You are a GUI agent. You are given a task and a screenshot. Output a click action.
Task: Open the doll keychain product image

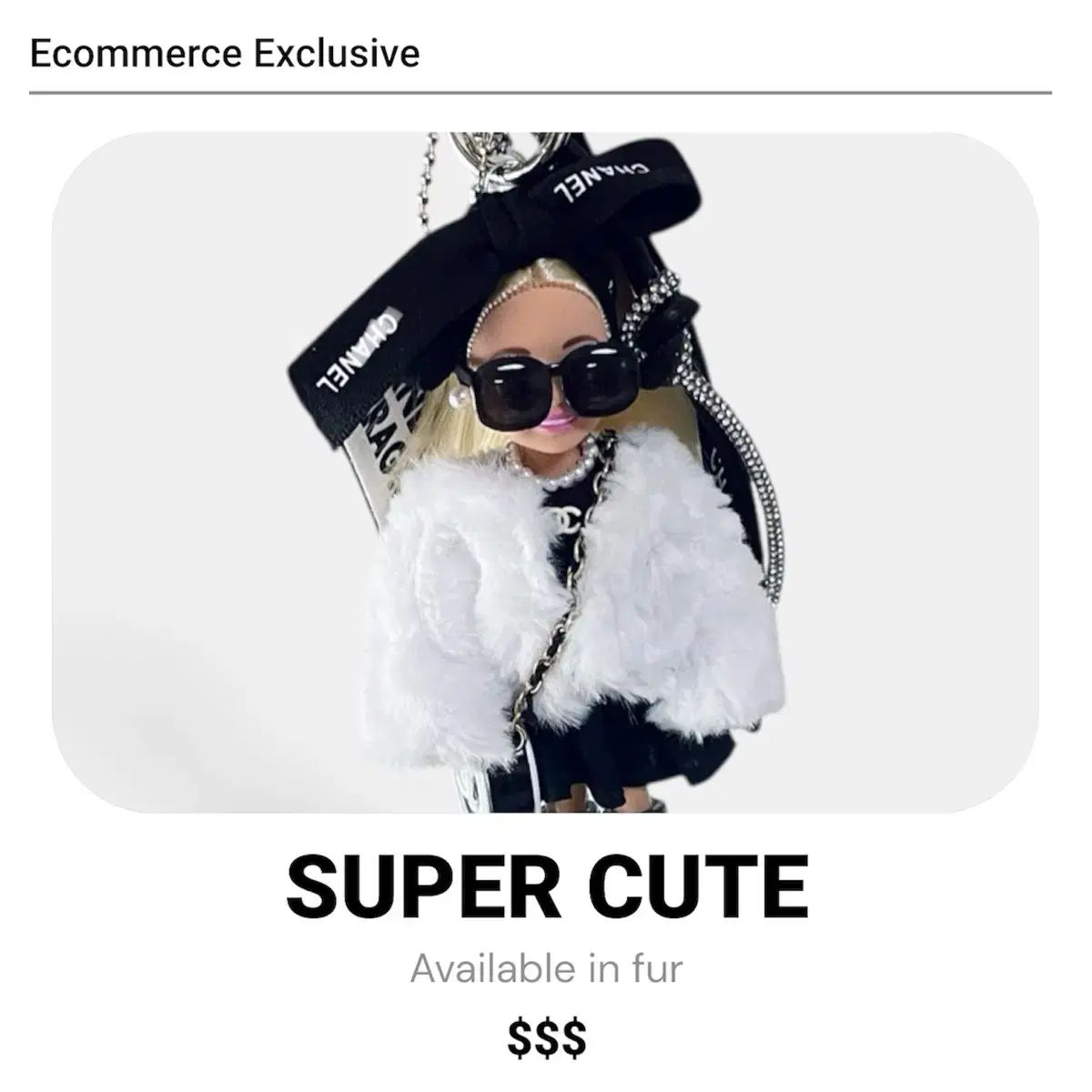pyautogui.click(x=546, y=472)
